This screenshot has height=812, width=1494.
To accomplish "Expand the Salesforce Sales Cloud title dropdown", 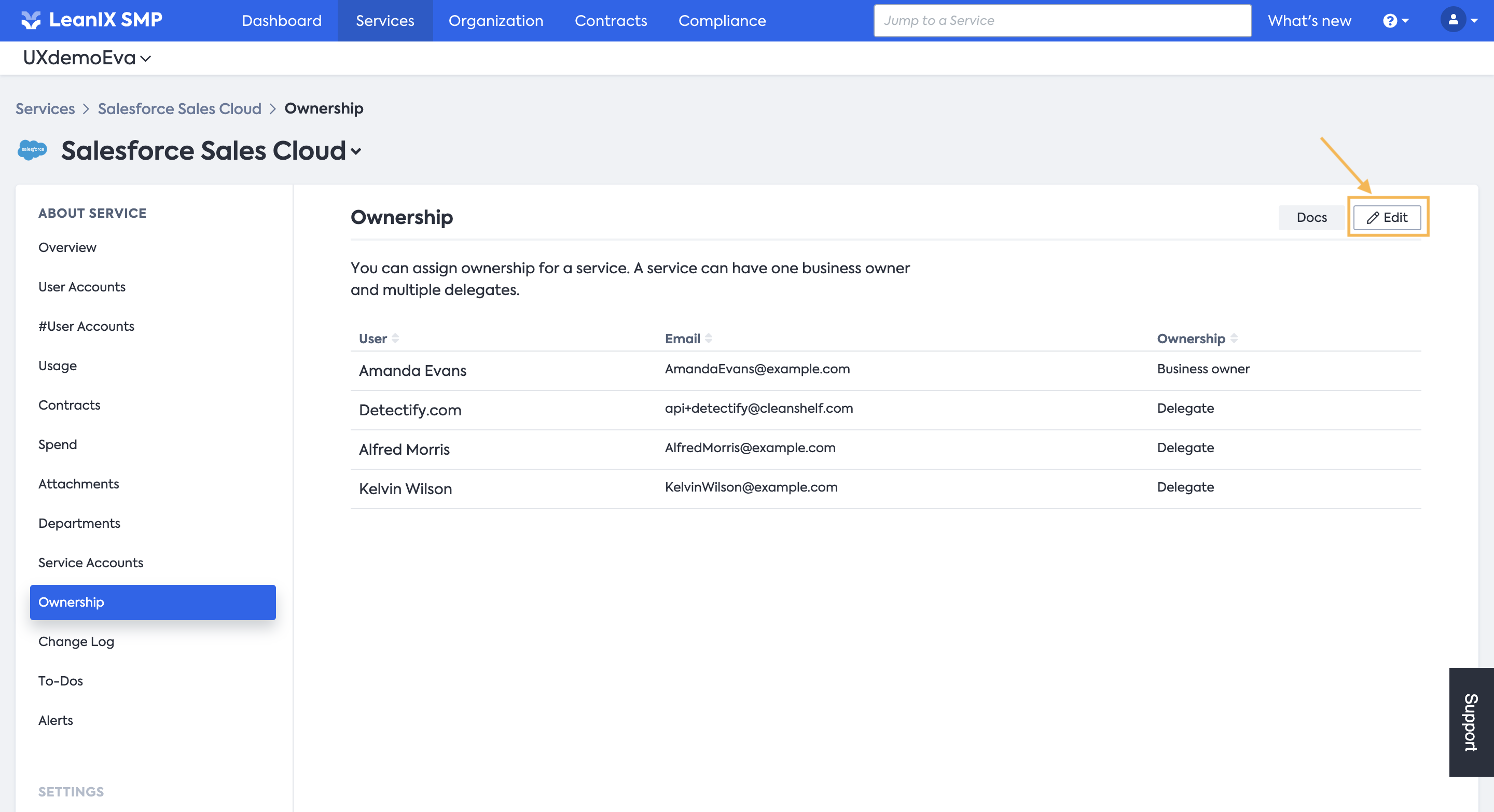I will pyautogui.click(x=356, y=152).
